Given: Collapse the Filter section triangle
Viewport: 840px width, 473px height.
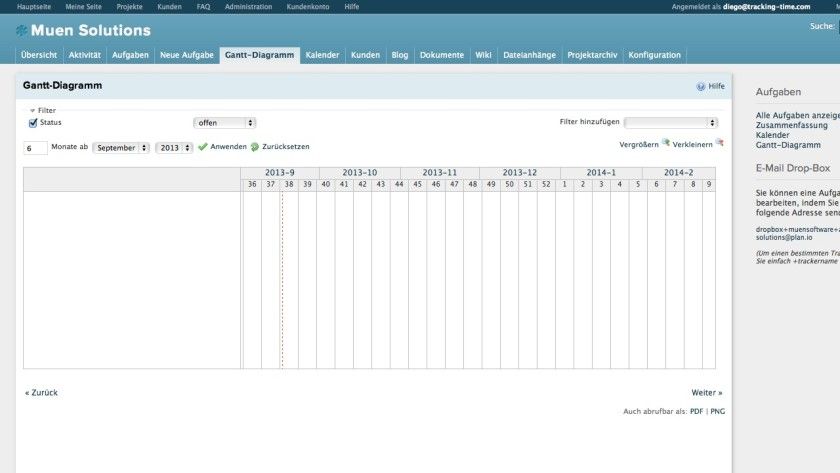Looking at the screenshot, I should click(x=33, y=111).
